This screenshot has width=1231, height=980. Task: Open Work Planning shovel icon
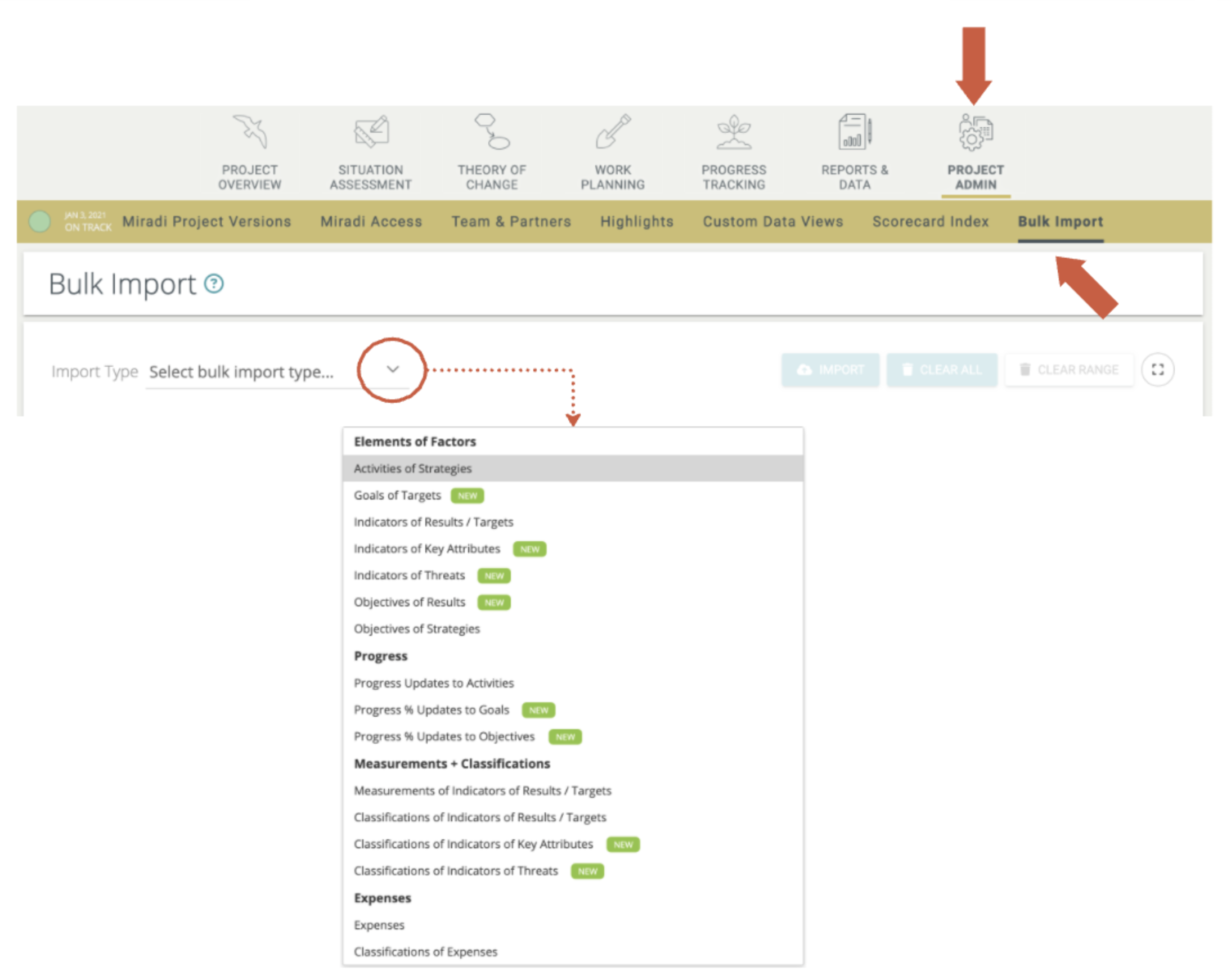(613, 131)
